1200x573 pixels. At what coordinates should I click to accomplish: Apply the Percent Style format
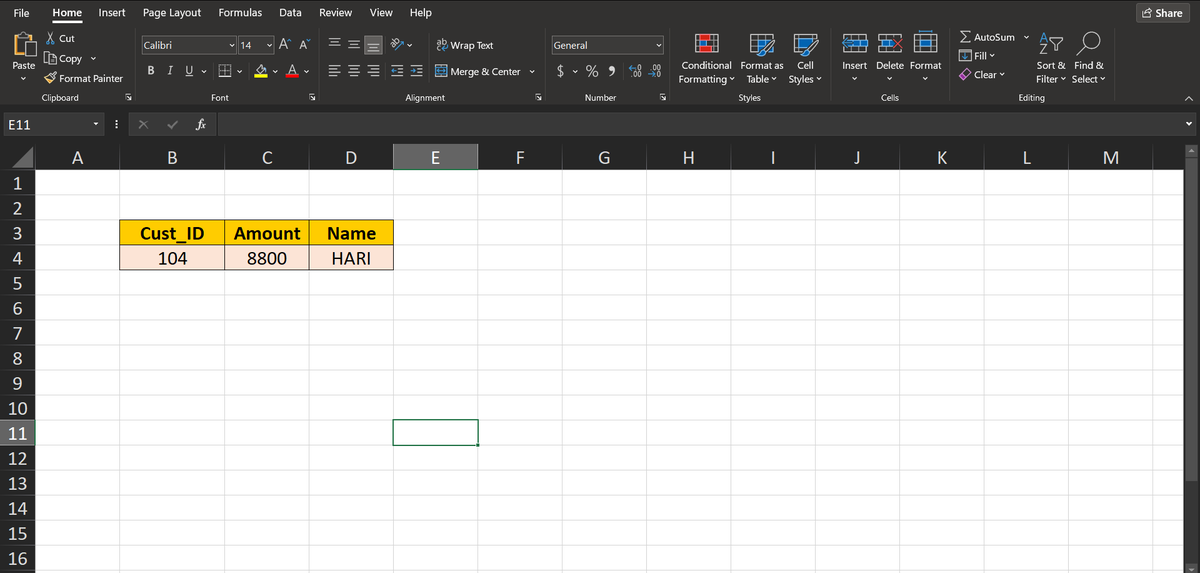click(592, 71)
